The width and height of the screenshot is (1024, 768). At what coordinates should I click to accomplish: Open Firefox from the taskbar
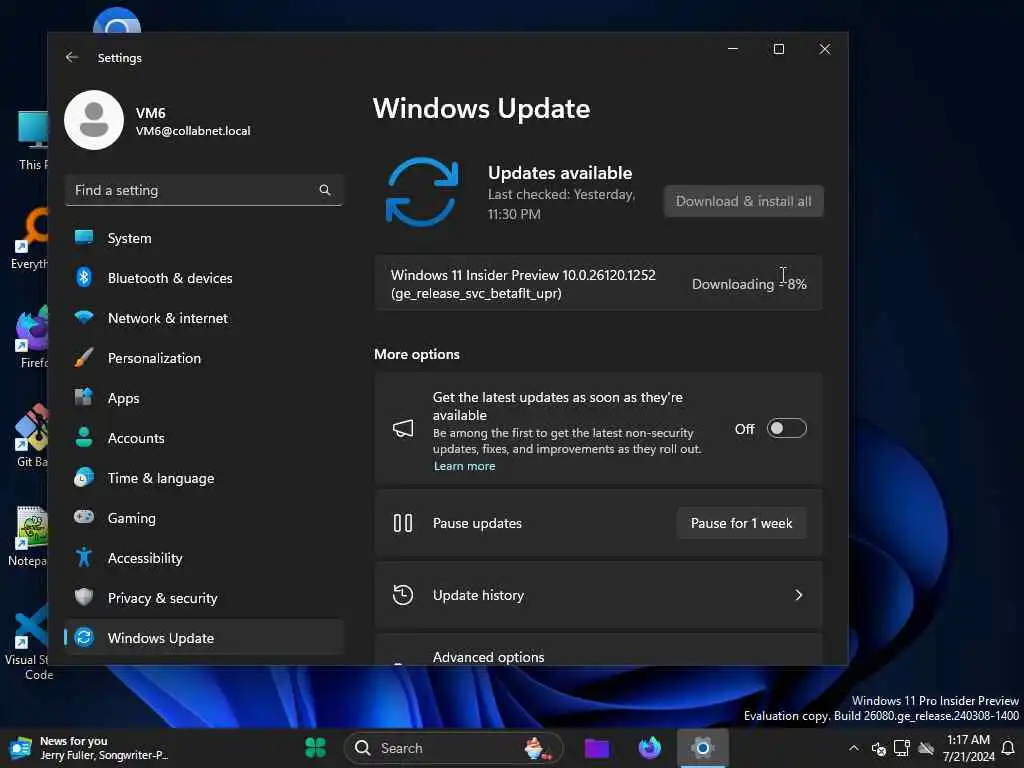tap(650, 748)
